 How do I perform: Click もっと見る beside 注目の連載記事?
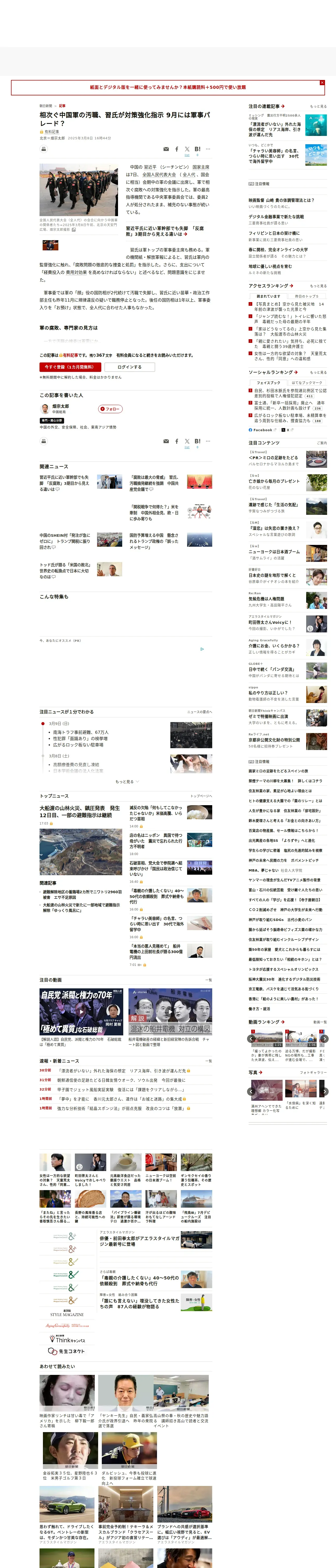[318, 107]
